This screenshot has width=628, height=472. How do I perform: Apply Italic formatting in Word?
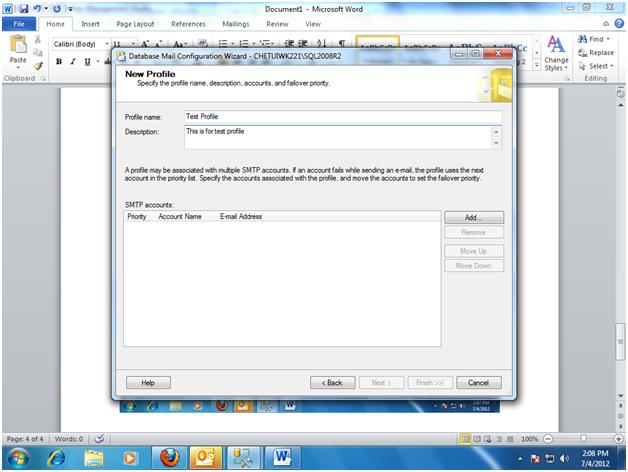pos(73,62)
